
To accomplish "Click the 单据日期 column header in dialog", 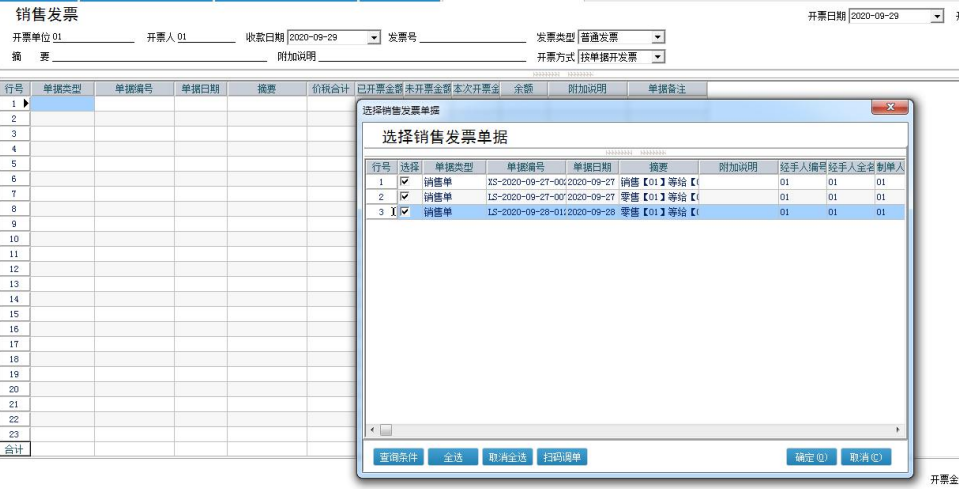I will pyautogui.click(x=592, y=167).
